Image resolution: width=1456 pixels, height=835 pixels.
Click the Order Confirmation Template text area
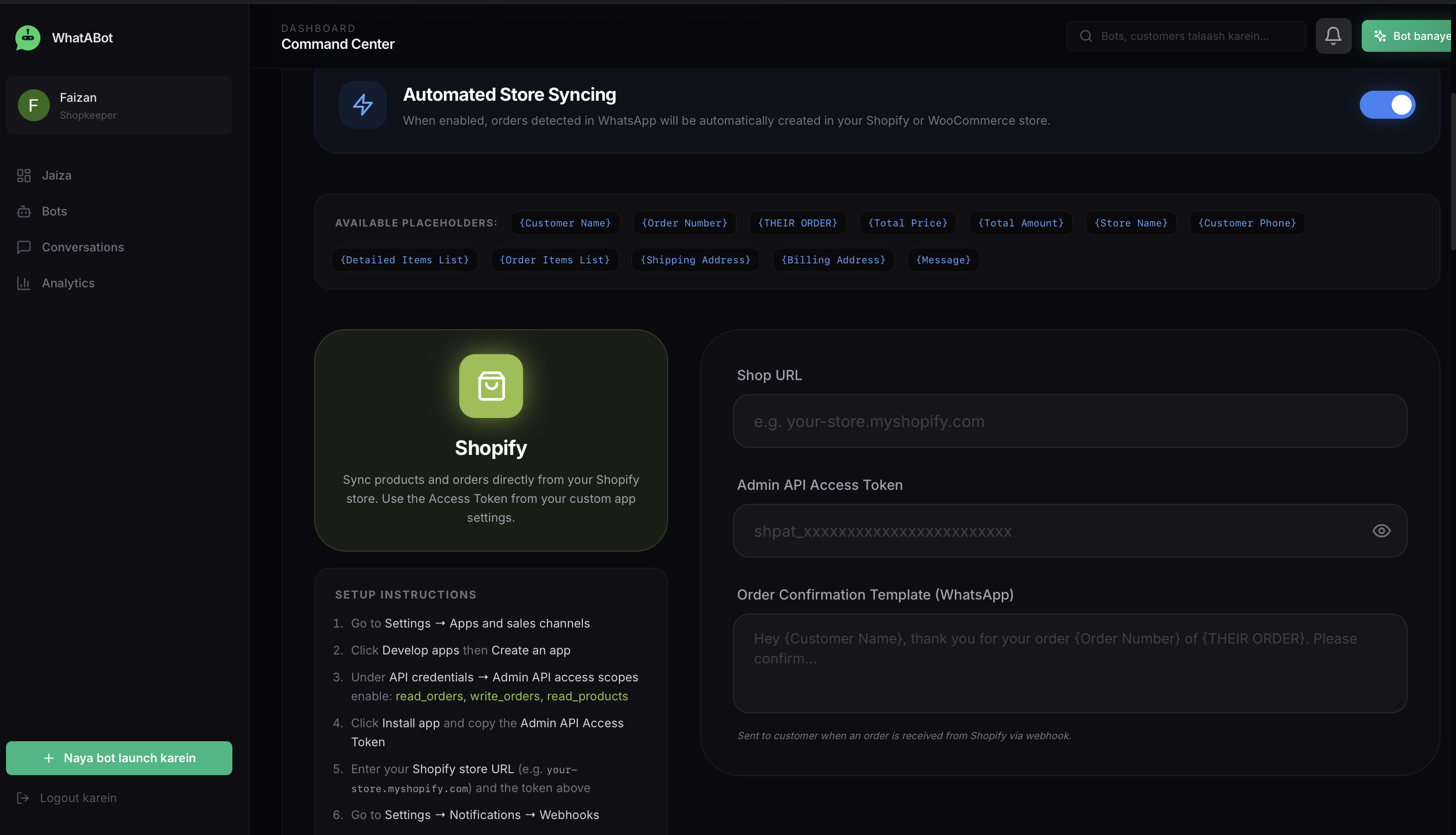[1069, 663]
